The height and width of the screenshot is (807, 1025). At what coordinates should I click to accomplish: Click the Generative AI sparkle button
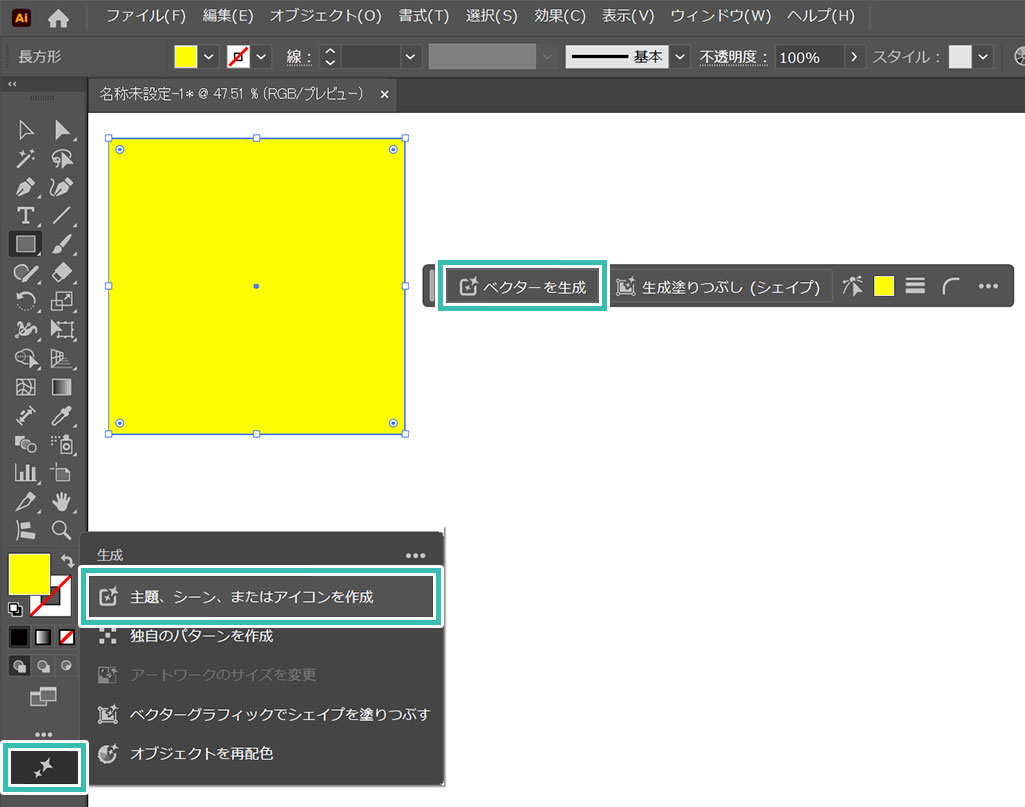pyautogui.click(x=44, y=768)
